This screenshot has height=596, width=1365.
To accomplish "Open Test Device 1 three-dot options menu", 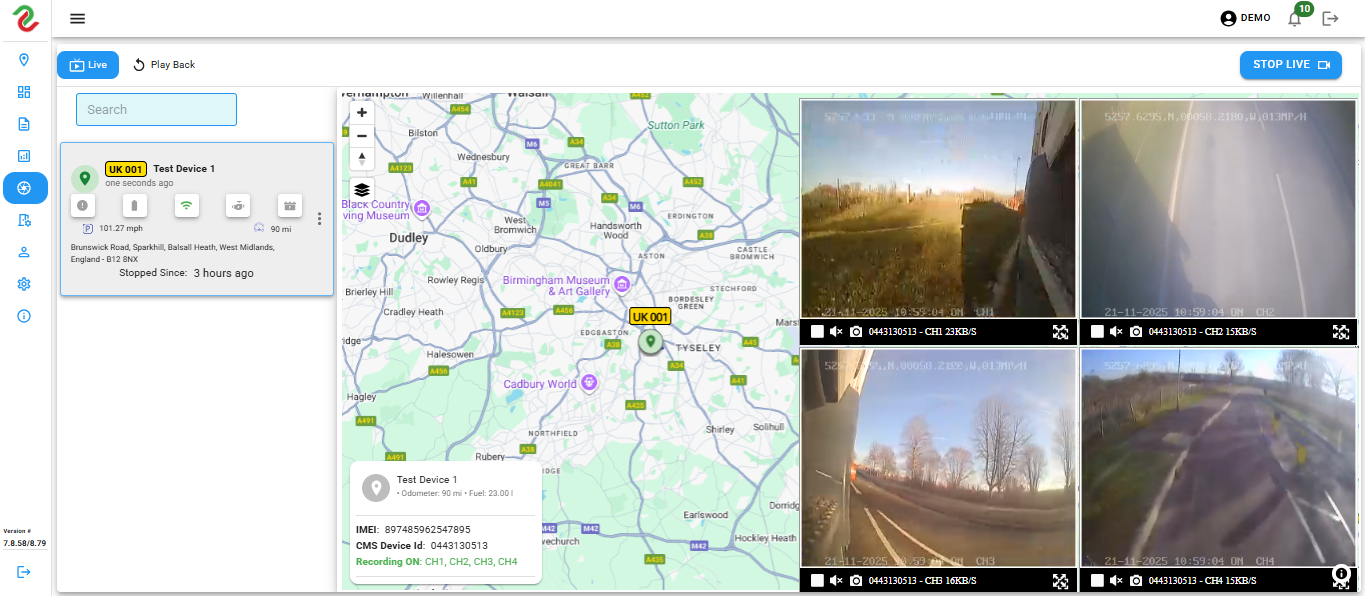I will [x=319, y=219].
